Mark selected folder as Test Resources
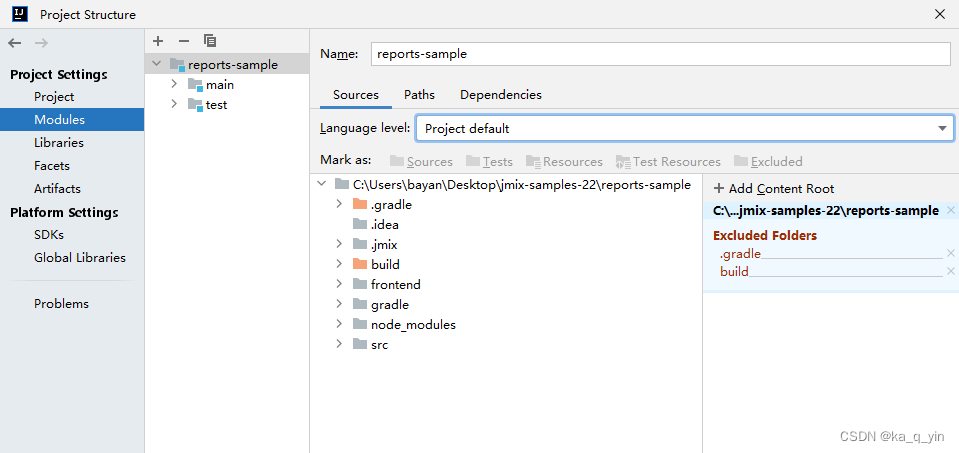Viewport: 959px width, 453px height. click(668, 161)
